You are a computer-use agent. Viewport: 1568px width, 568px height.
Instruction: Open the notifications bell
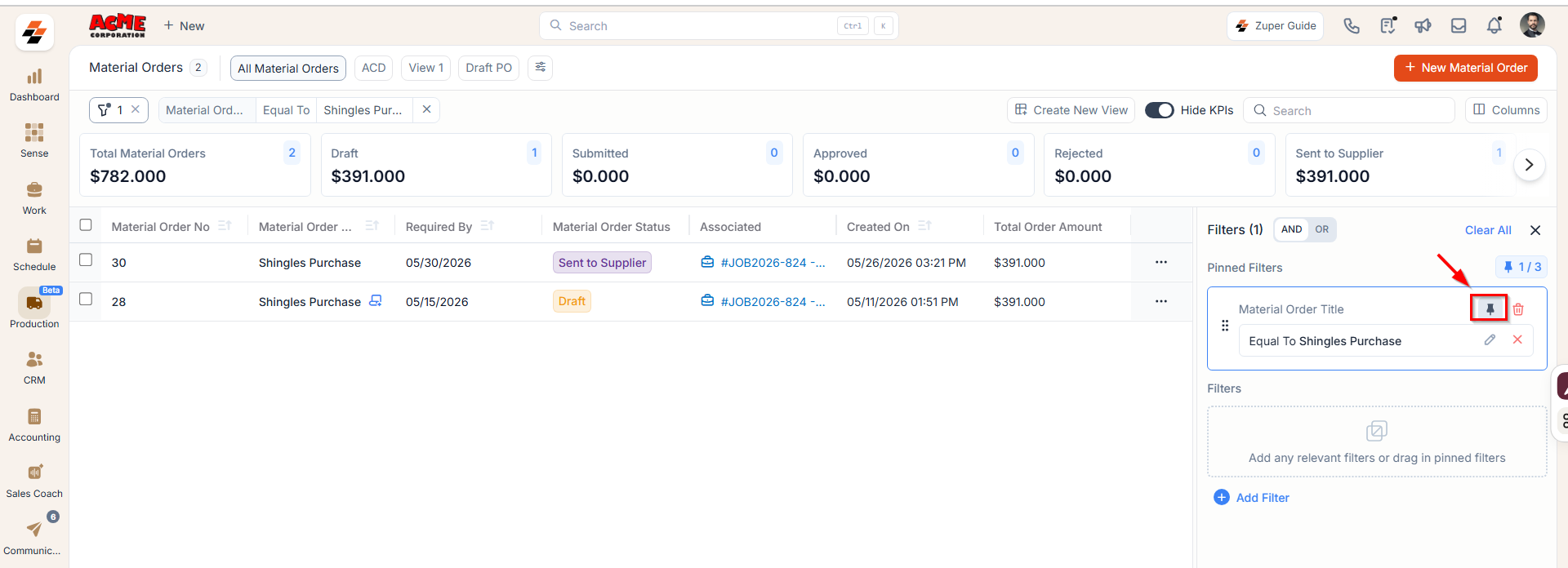coord(1494,25)
